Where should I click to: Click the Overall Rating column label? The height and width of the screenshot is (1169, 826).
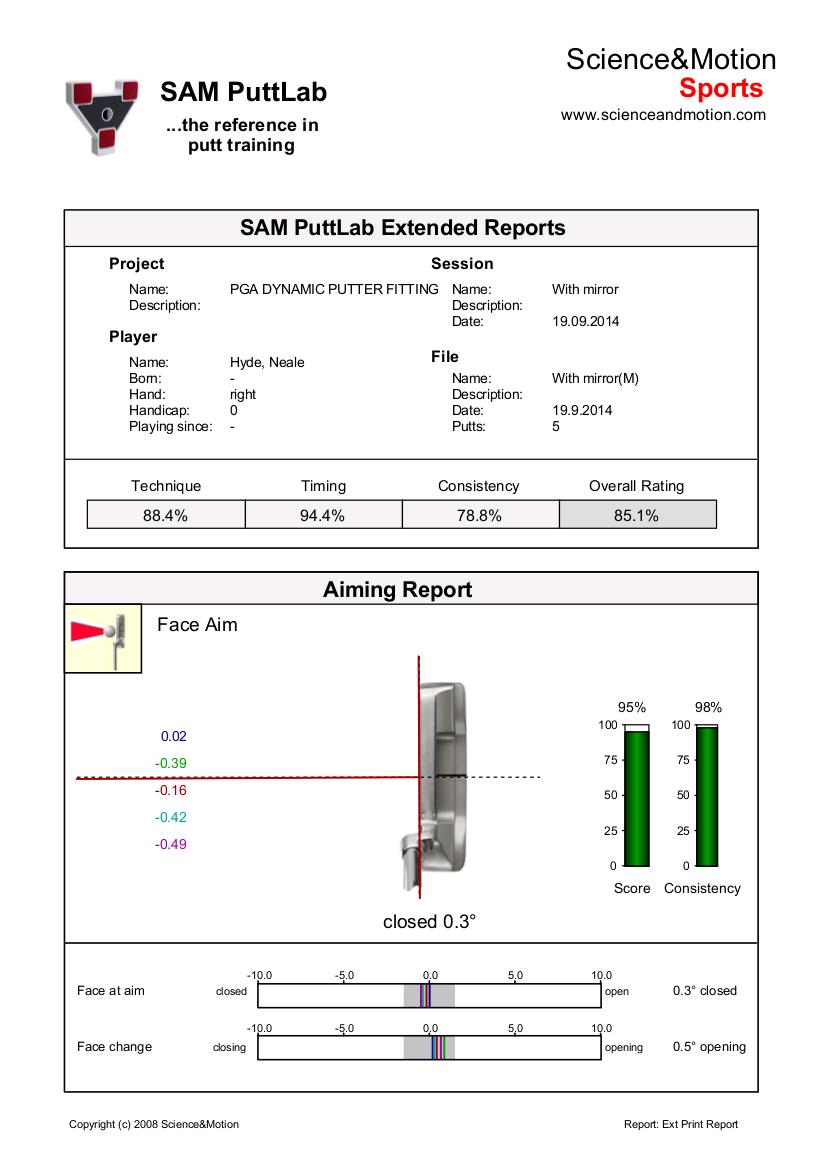click(637, 486)
